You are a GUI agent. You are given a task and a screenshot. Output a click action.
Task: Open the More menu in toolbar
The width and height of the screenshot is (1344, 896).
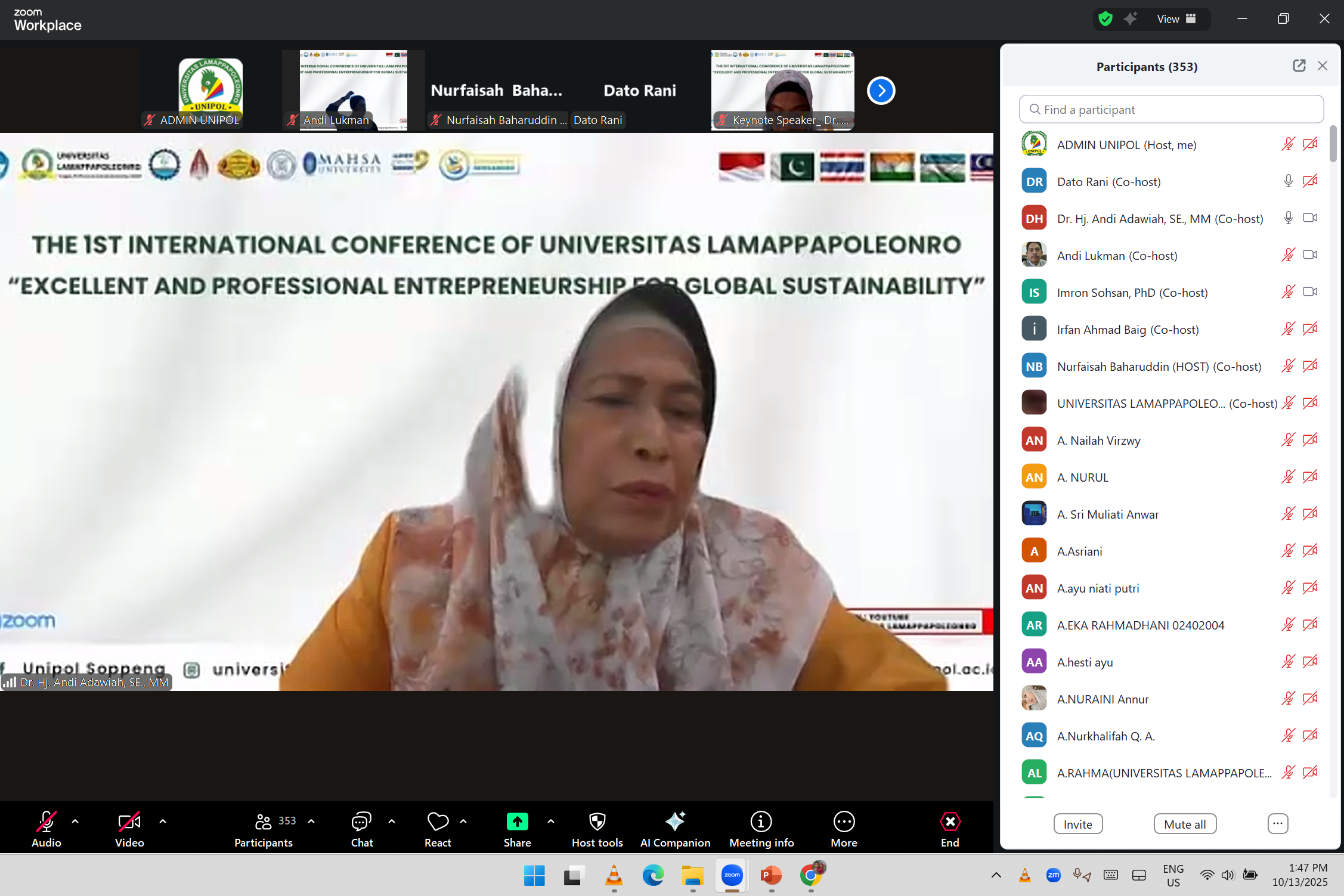point(844,823)
